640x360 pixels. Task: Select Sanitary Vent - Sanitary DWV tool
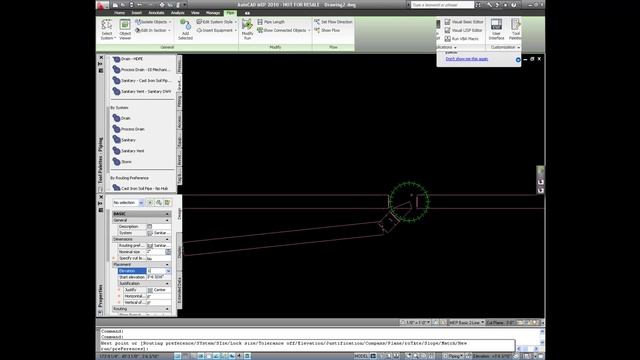click(x=142, y=91)
